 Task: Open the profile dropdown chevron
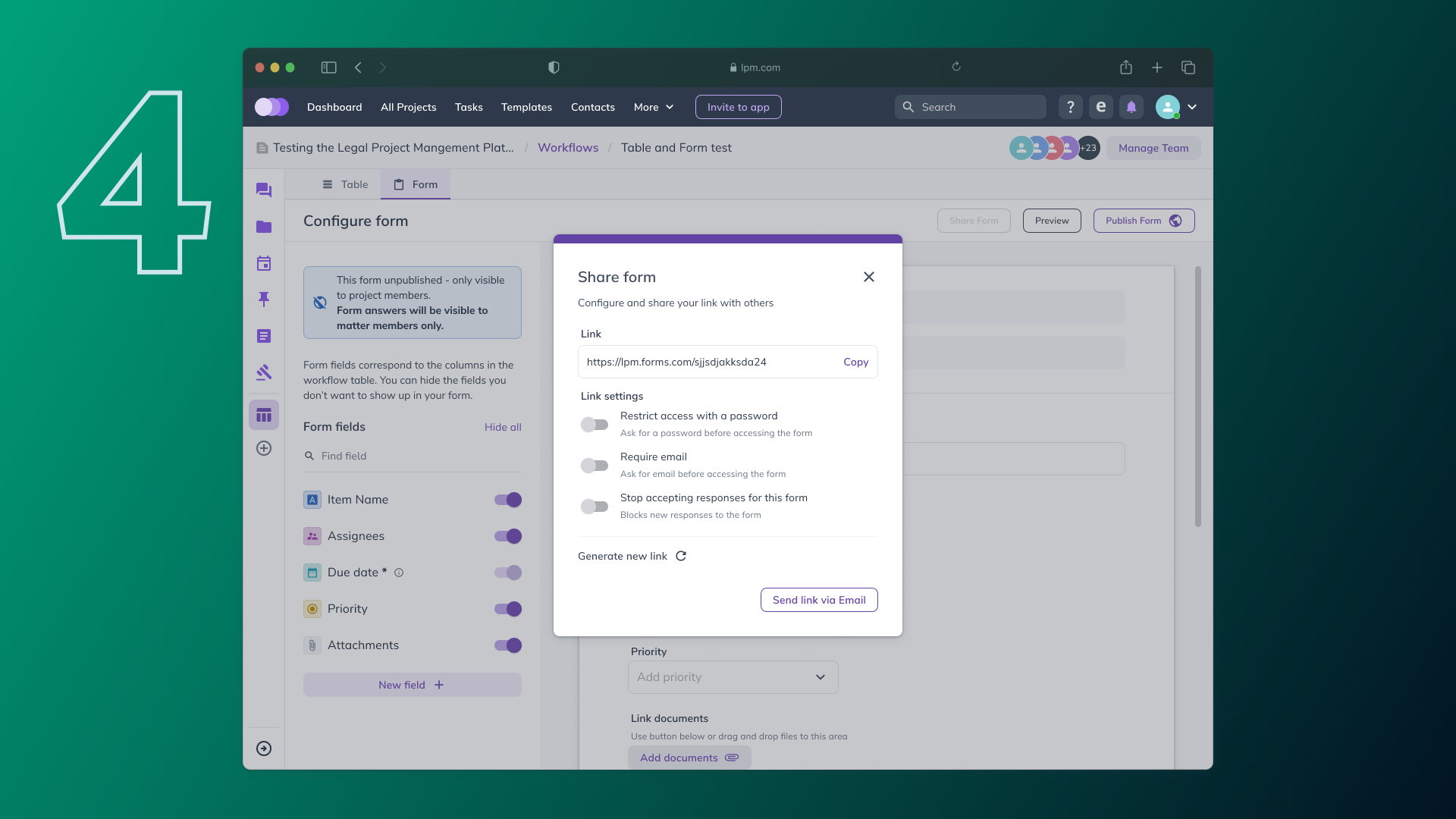(x=1192, y=107)
